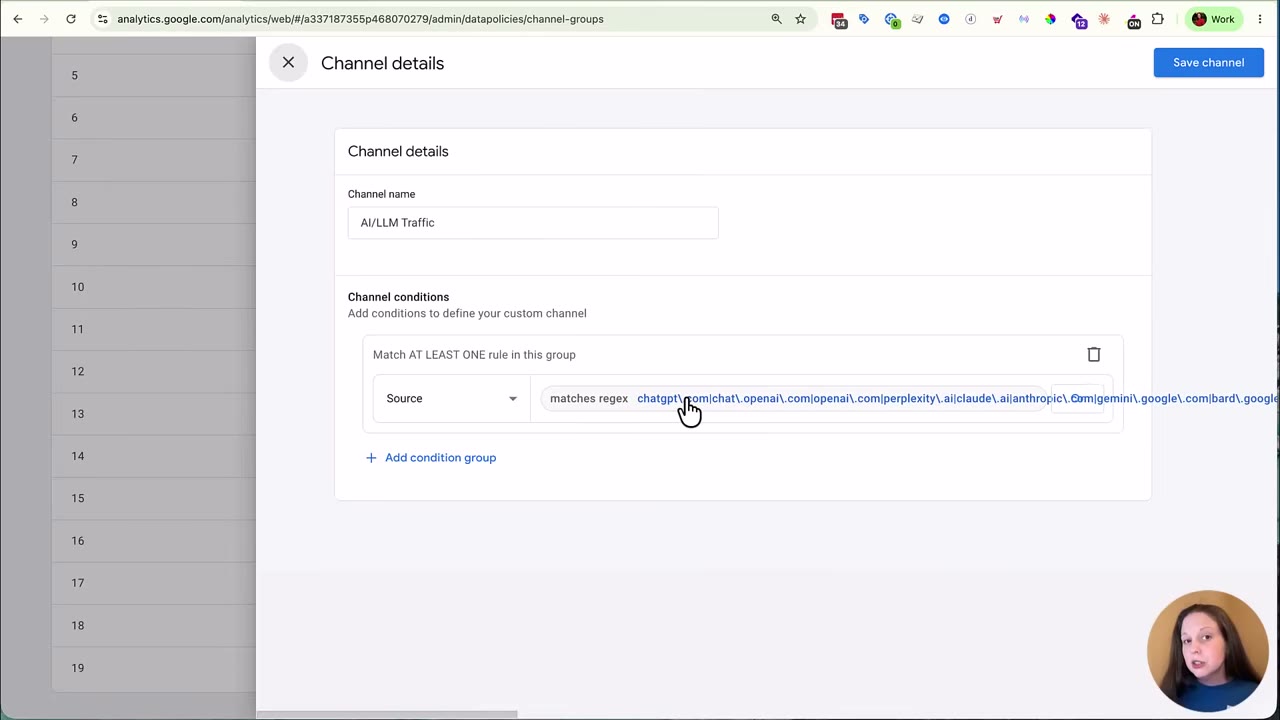1280x720 pixels.
Task: Open the blue tag extension icon
Action: pos(864,19)
